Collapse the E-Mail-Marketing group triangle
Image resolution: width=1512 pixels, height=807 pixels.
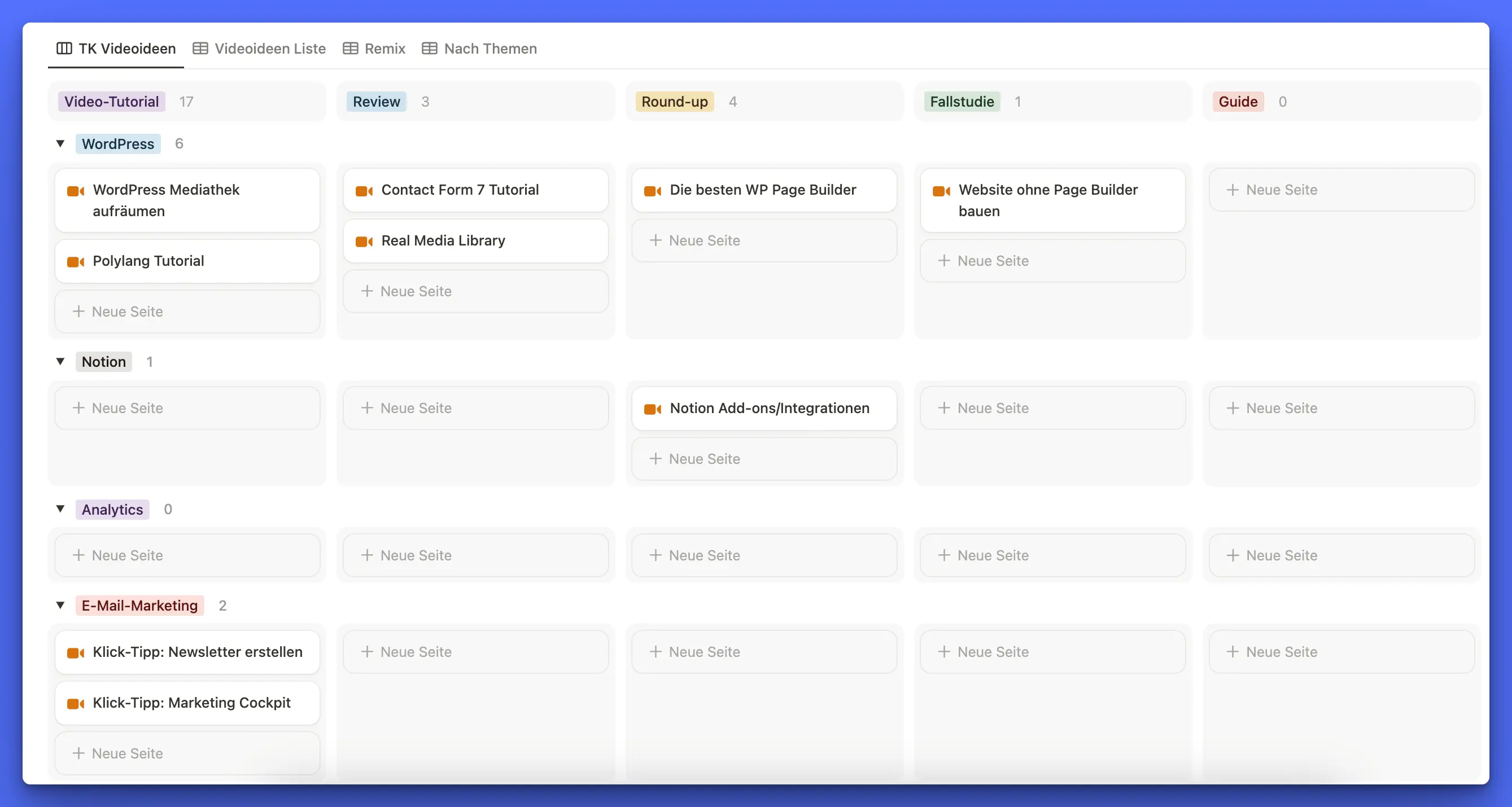point(60,604)
